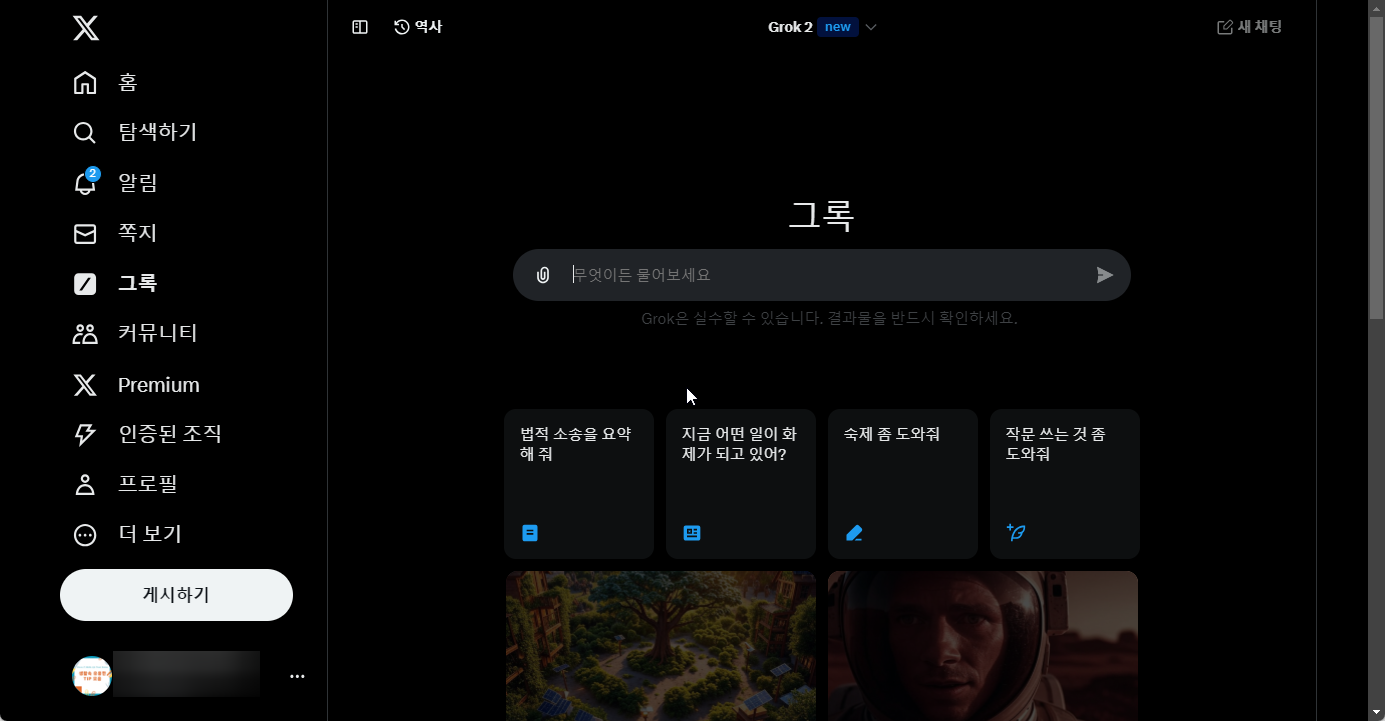Open the Grok 2 model selector dropdown
Image resolution: width=1385 pixels, height=721 pixels.
(822, 27)
